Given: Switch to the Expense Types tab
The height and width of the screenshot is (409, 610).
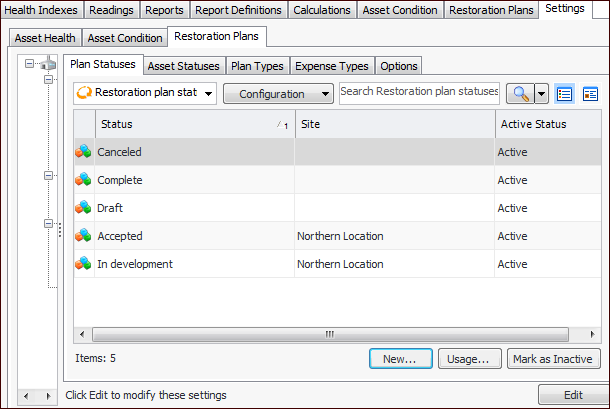Looking at the screenshot, I should pos(335,66).
